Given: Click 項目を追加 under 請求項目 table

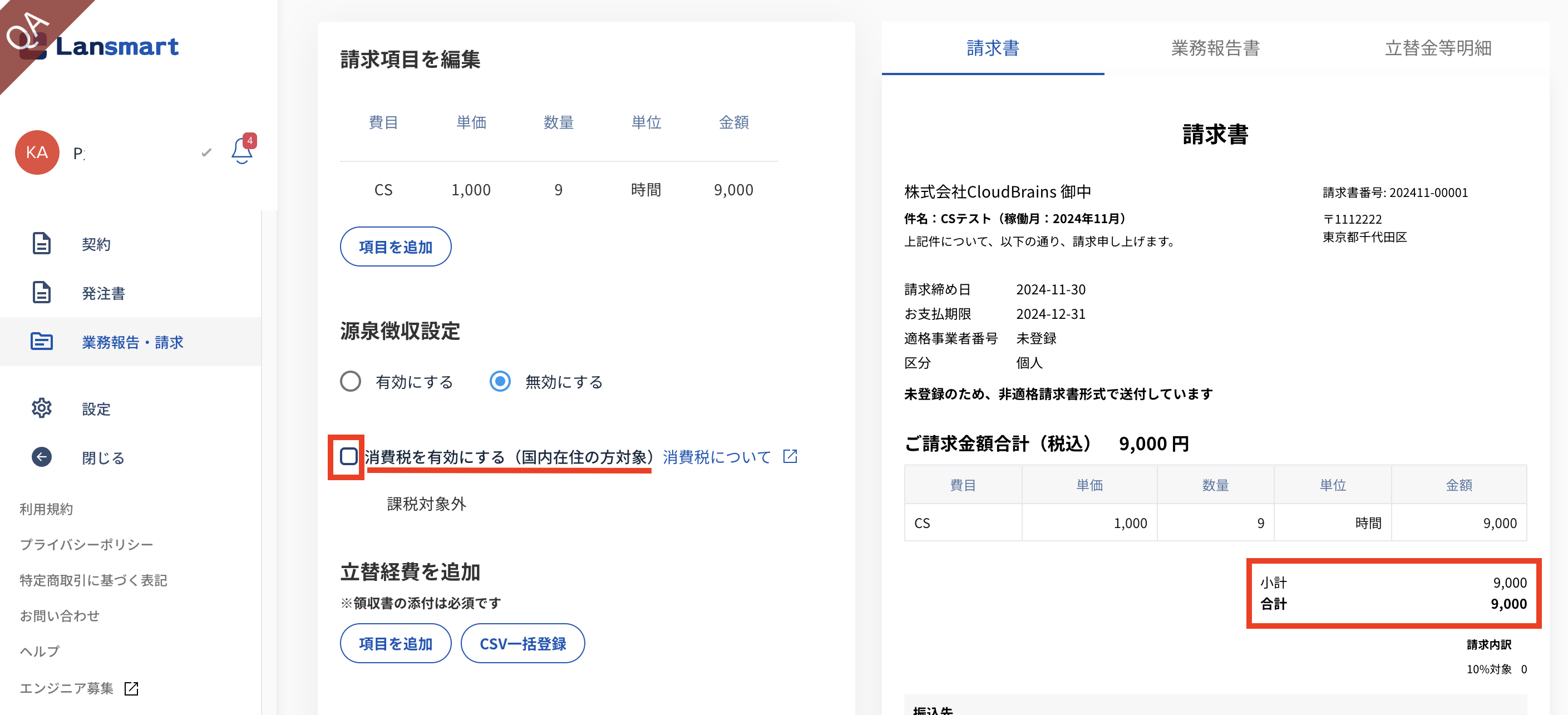Looking at the screenshot, I should tap(395, 247).
